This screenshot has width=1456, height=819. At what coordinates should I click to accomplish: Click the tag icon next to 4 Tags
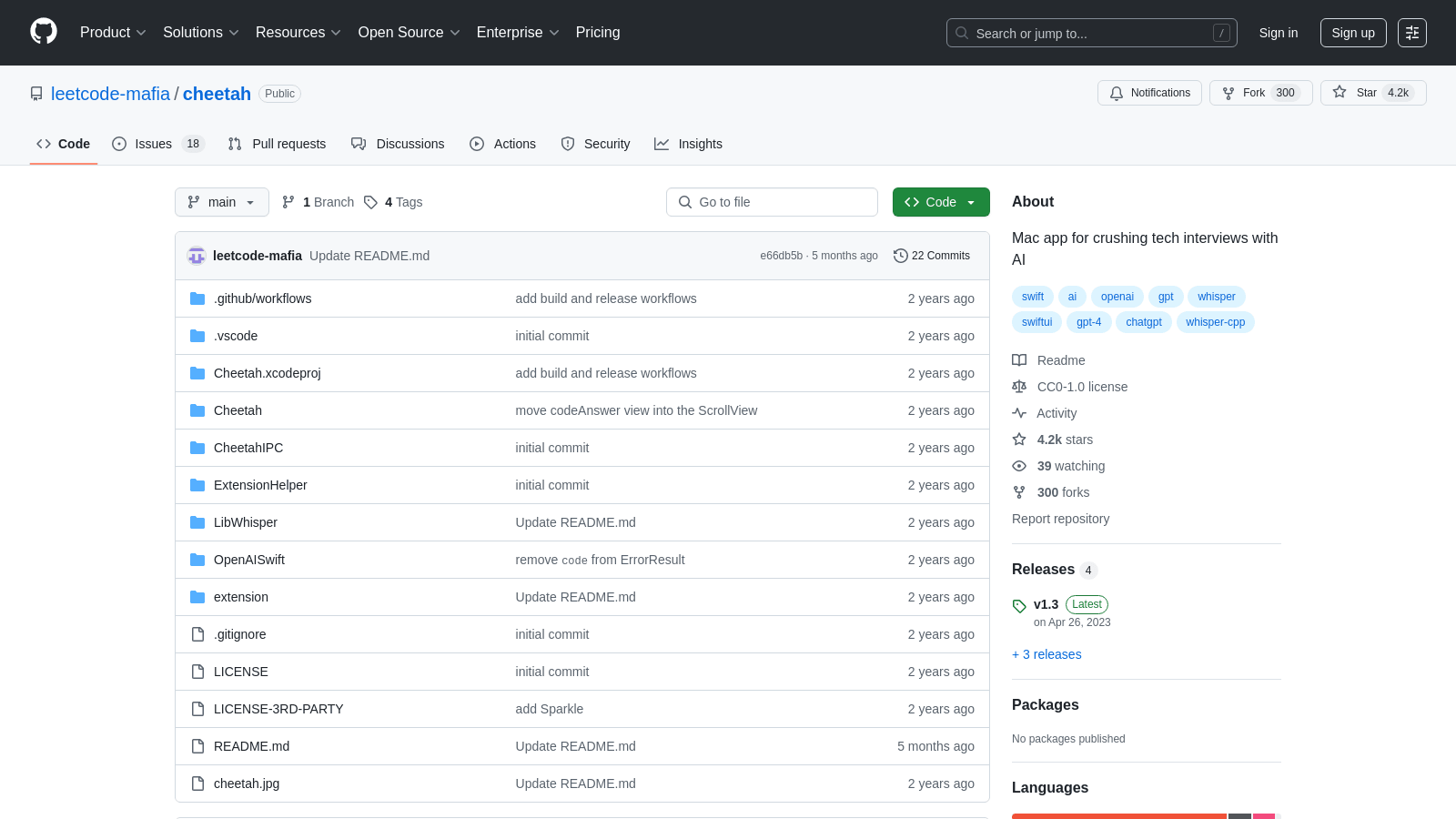(370, 202)
